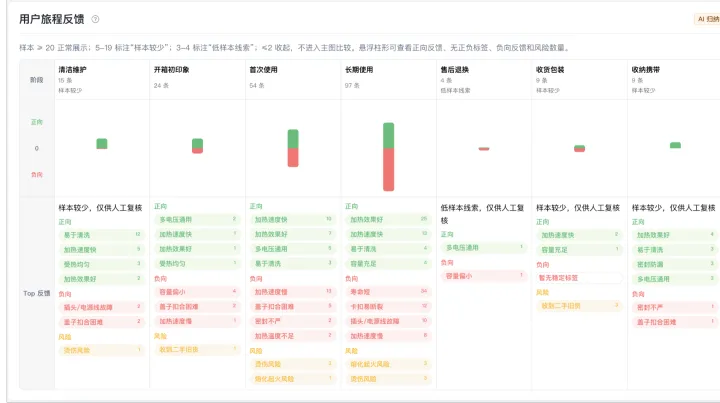Select the 开箱初印象 stage header
This screenshot has height=403, width=720.
click(171, 70)
